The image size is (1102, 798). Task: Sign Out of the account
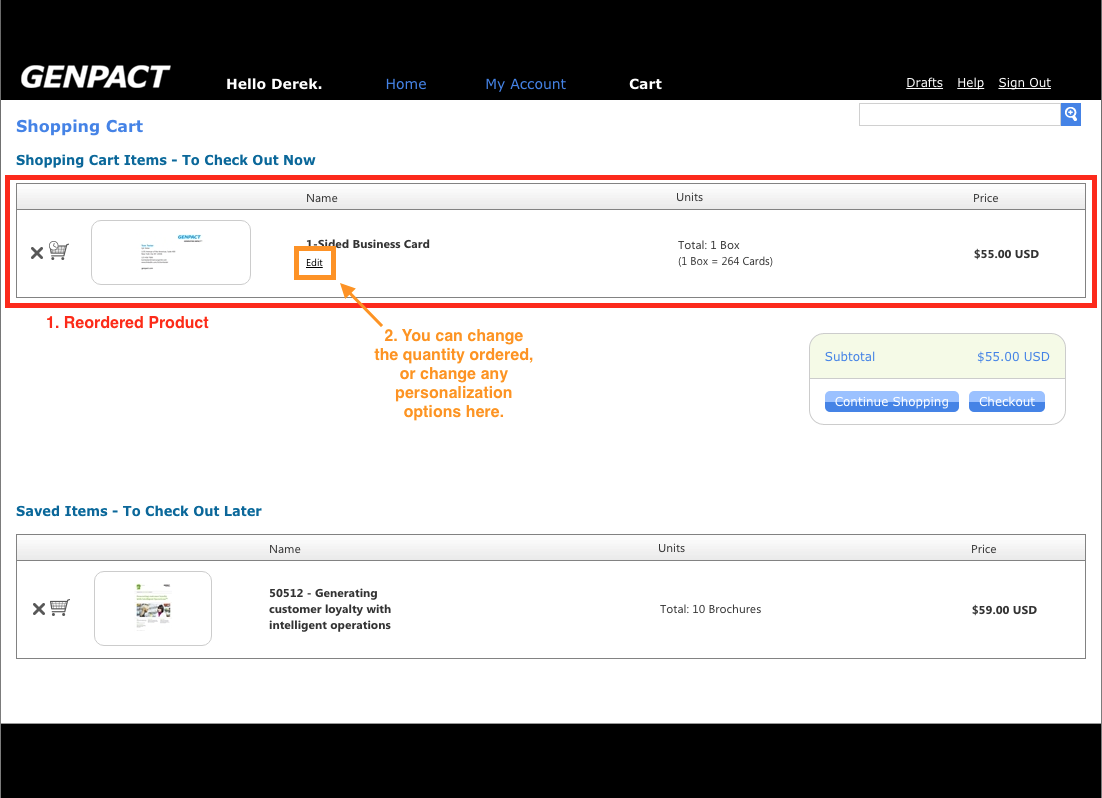tap(1024, 83)
